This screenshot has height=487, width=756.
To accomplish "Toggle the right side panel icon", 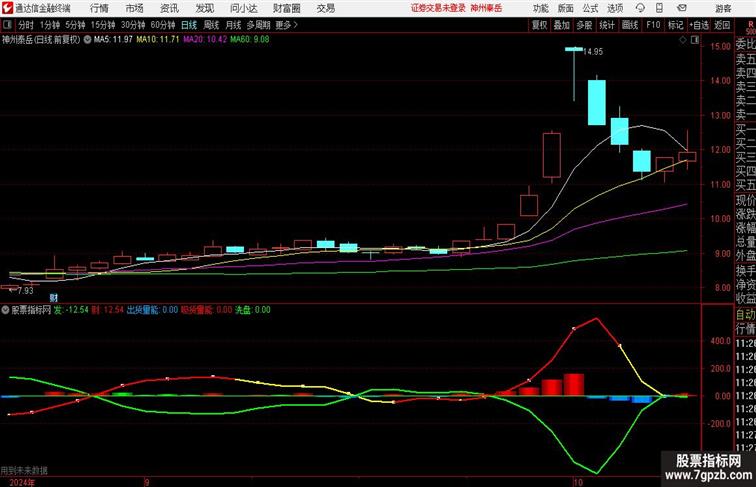I will pos(695,41).
